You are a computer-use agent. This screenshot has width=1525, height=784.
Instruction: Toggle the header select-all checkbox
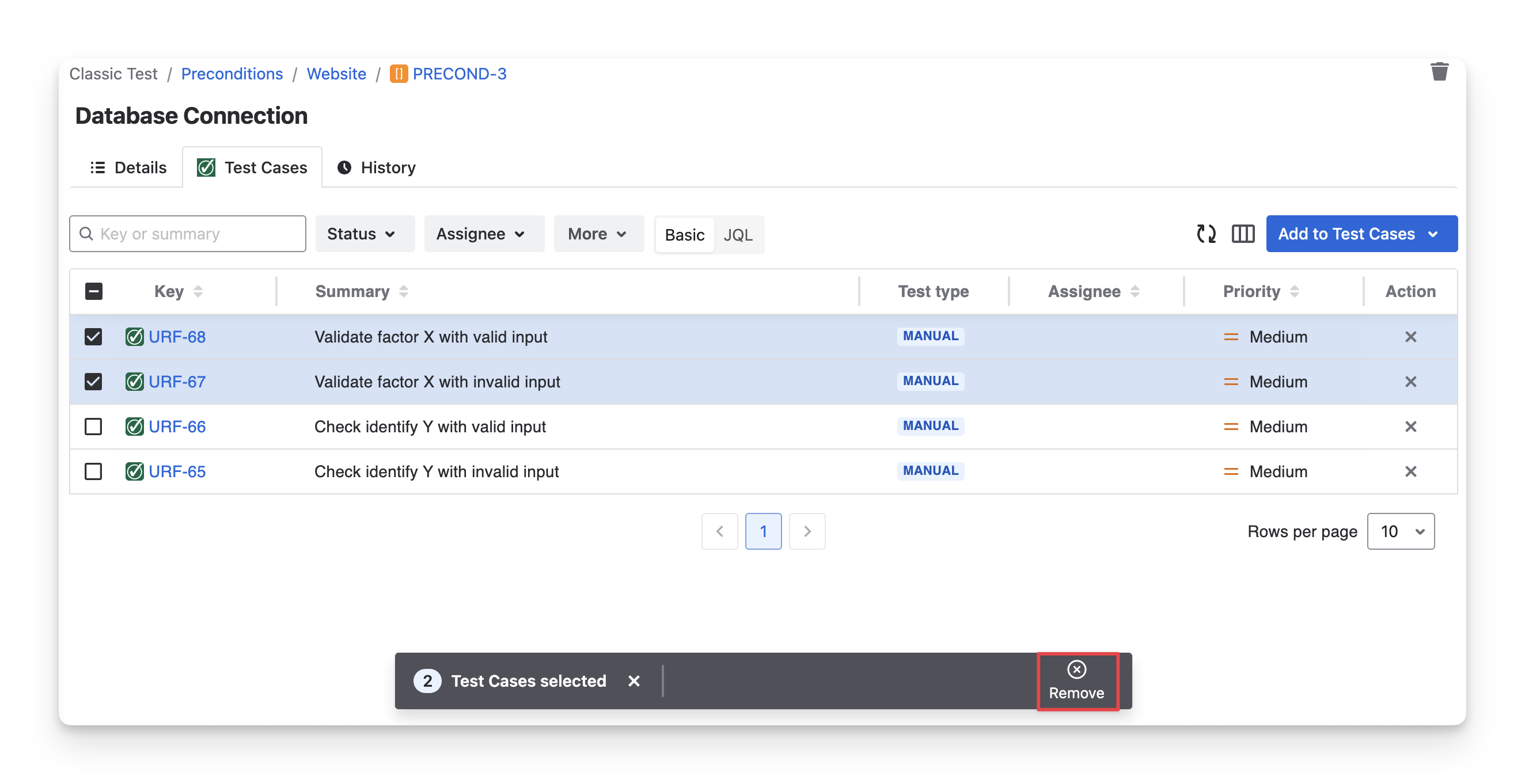tap(93, 291)
